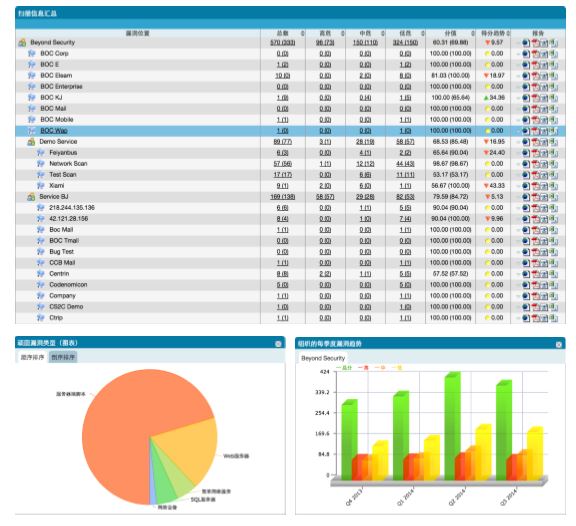Select the Feiyanbus row name
This screenshot has width=576, height=526.
point(63,153)
